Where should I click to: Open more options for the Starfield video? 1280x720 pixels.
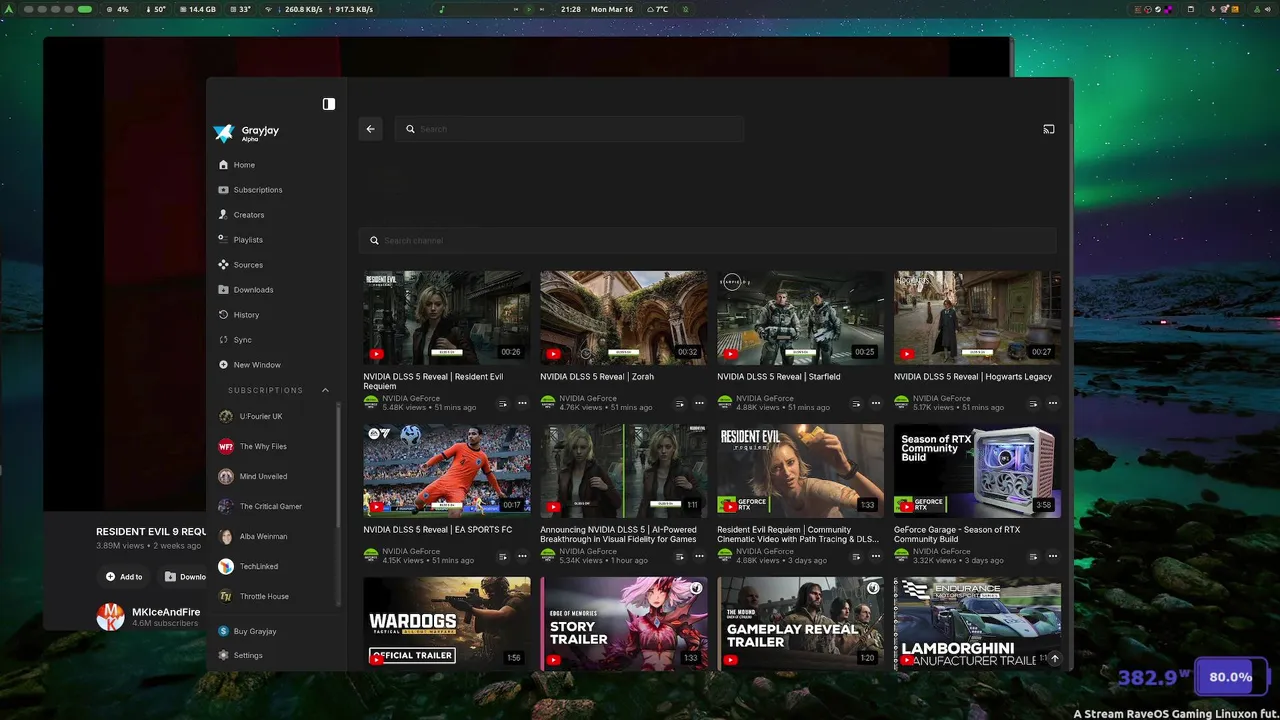tap(876, 403)
